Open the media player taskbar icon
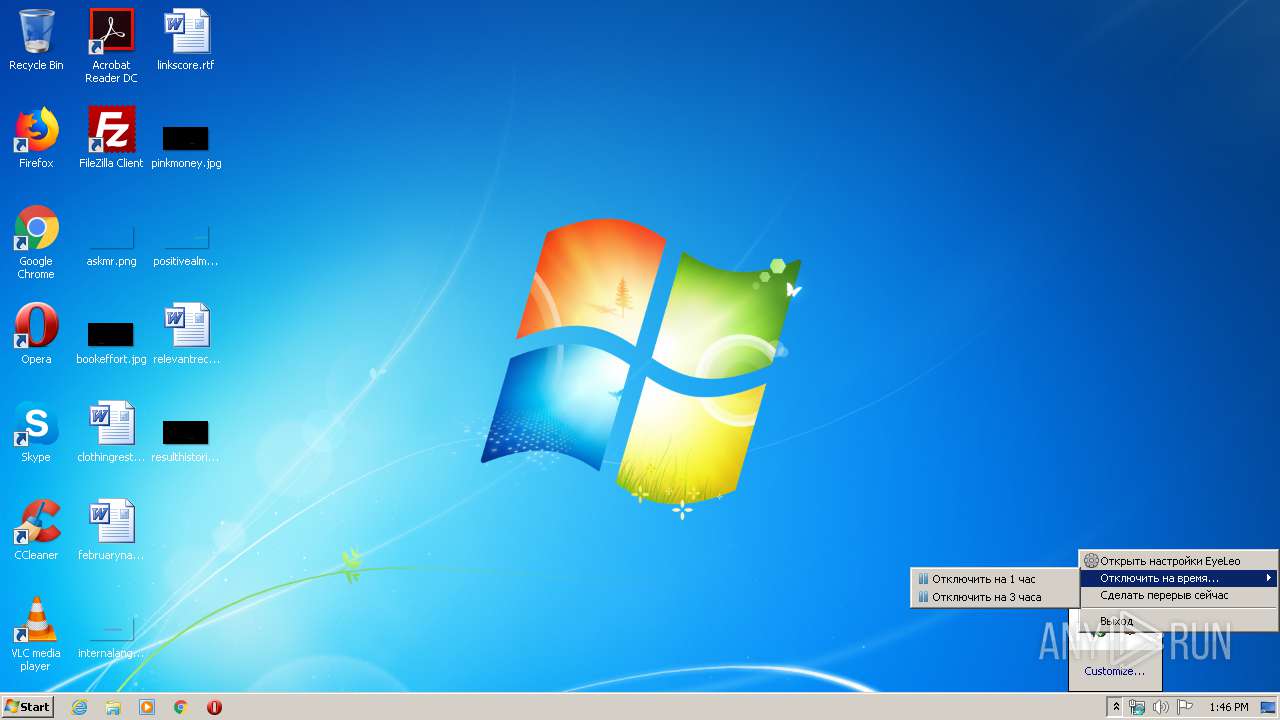1280x720 pixels. [147, 707]
